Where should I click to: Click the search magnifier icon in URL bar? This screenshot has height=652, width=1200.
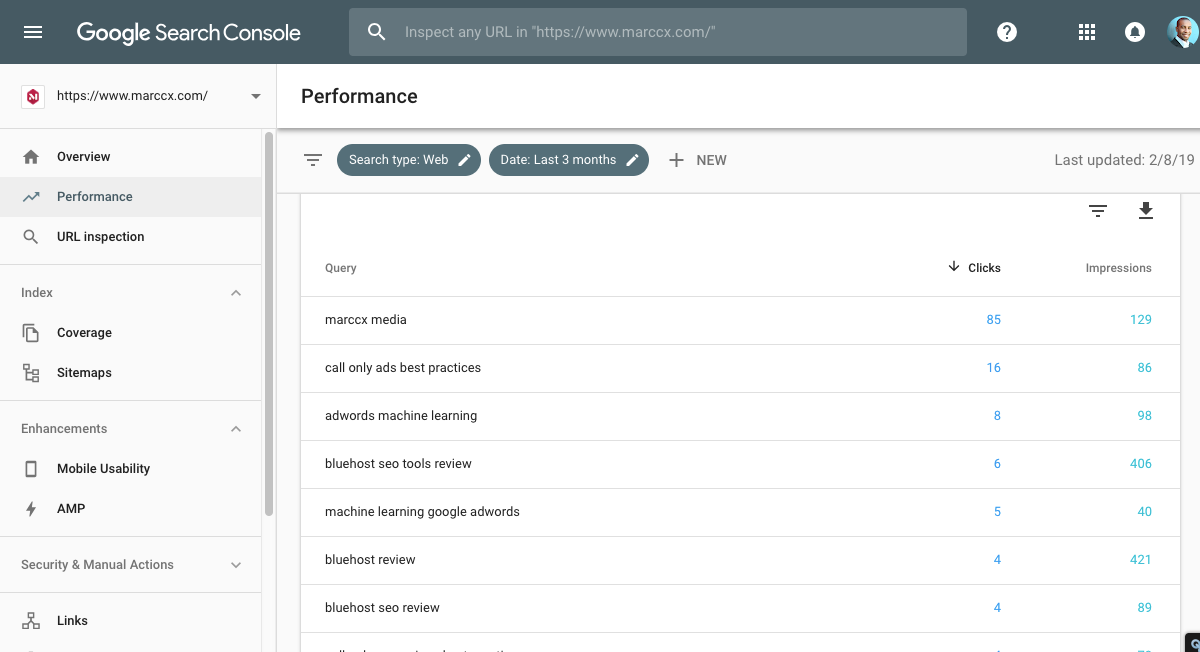coord(377,32)
